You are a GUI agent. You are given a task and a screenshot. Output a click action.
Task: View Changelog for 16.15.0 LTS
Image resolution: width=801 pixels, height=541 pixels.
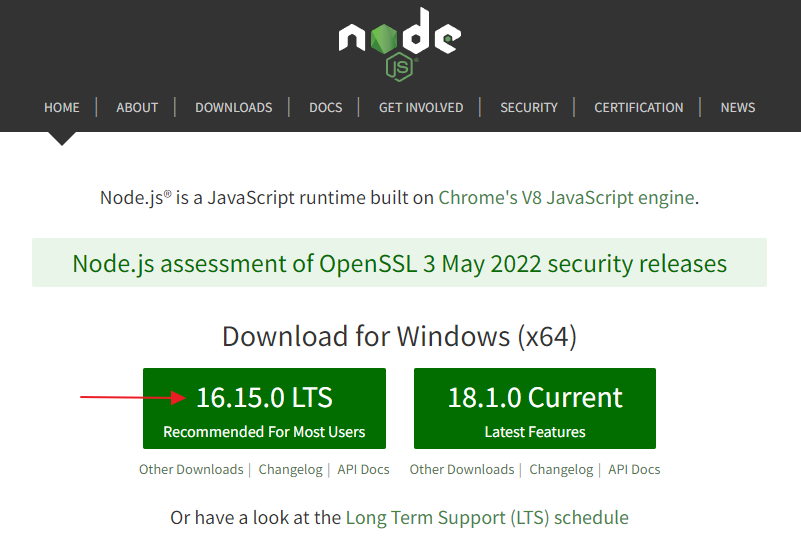(291, 469)
